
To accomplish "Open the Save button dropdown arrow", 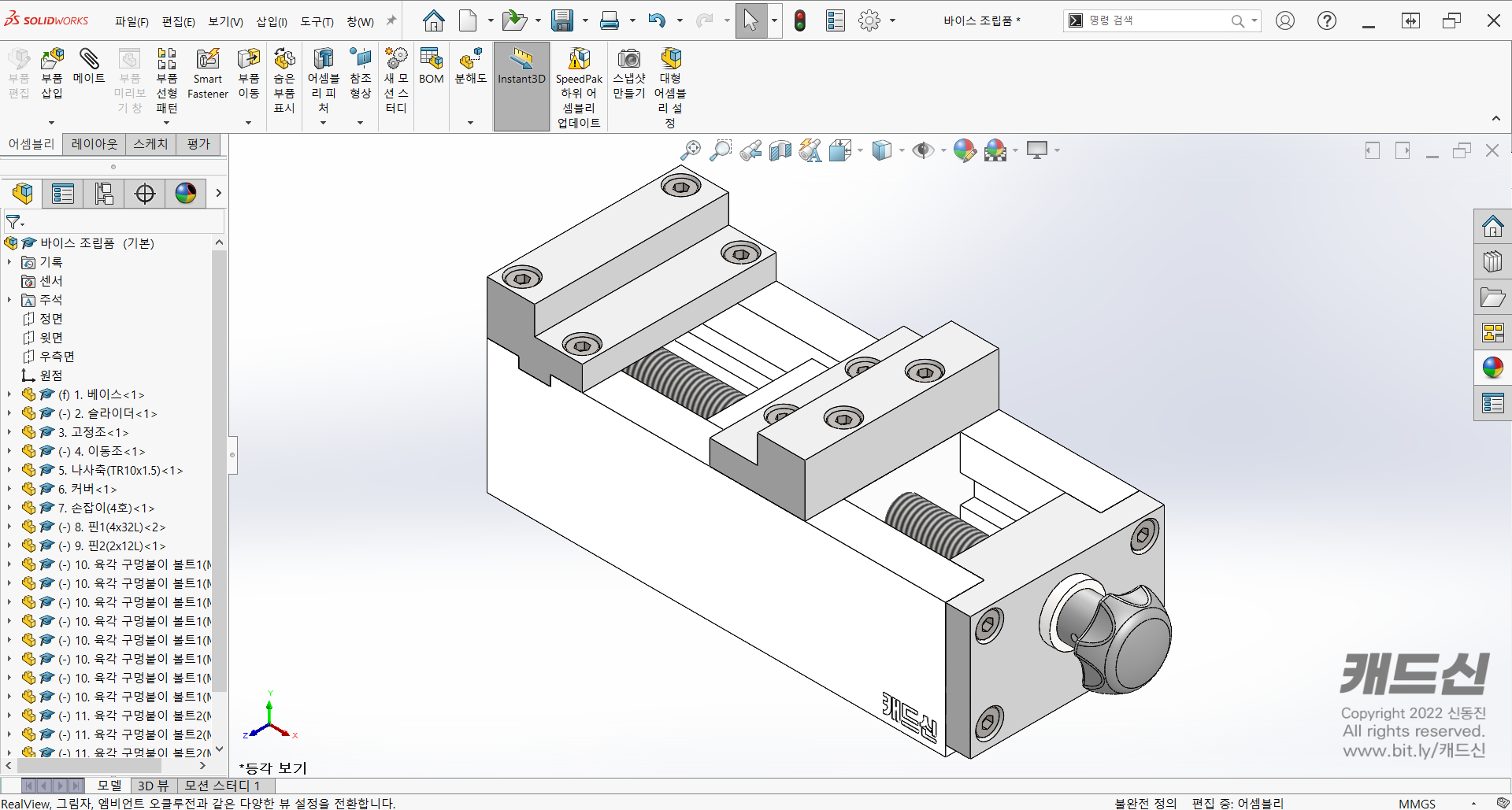I will point(585,20).
